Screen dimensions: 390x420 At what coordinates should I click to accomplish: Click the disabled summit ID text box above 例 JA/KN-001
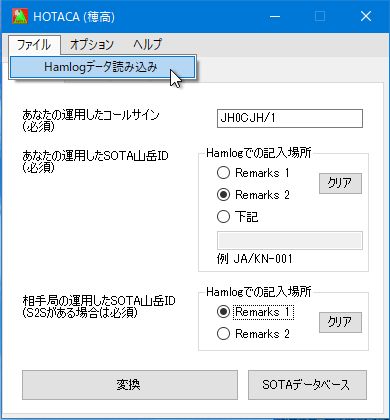[290, 240]
